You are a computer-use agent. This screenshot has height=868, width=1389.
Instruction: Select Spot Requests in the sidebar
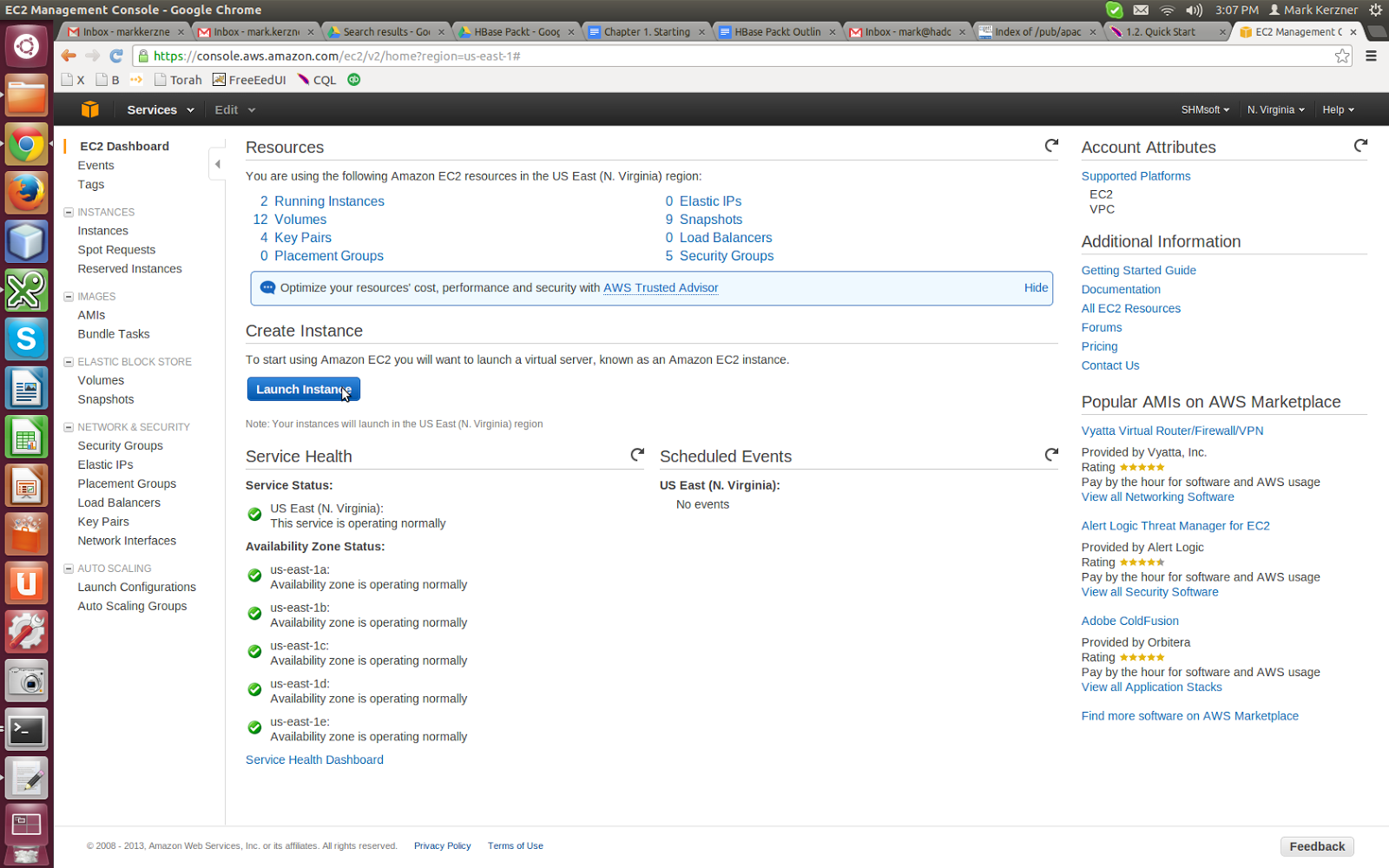(x=116, y=250)
